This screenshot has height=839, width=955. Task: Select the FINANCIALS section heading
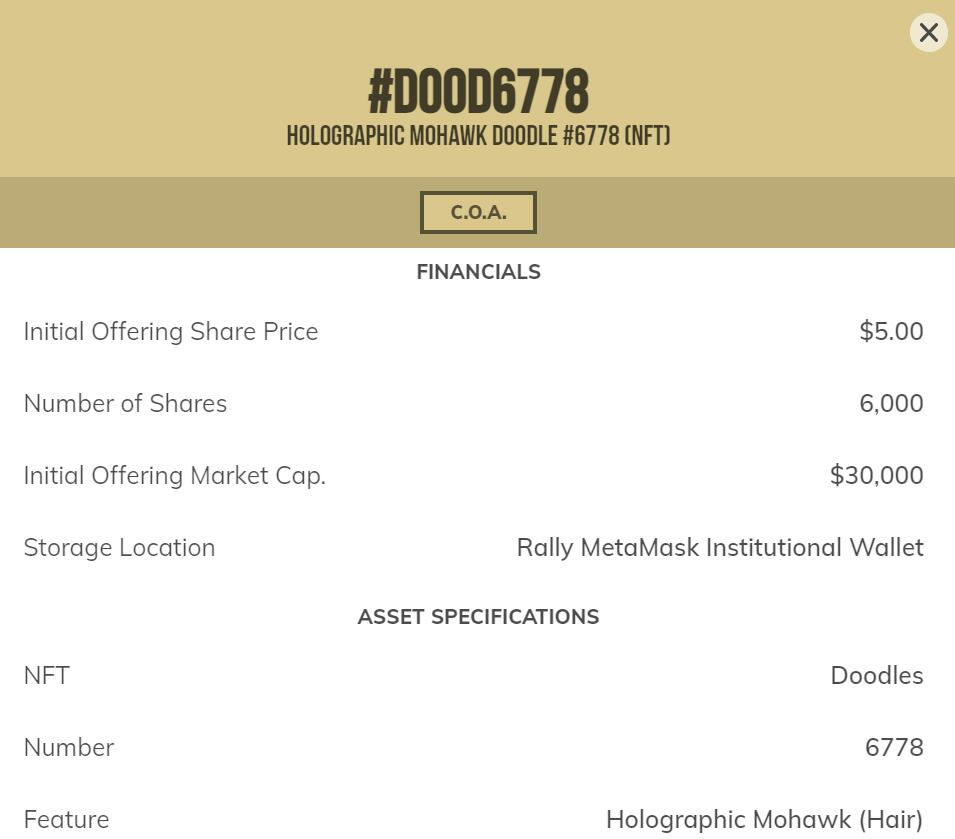coord(478,272)
